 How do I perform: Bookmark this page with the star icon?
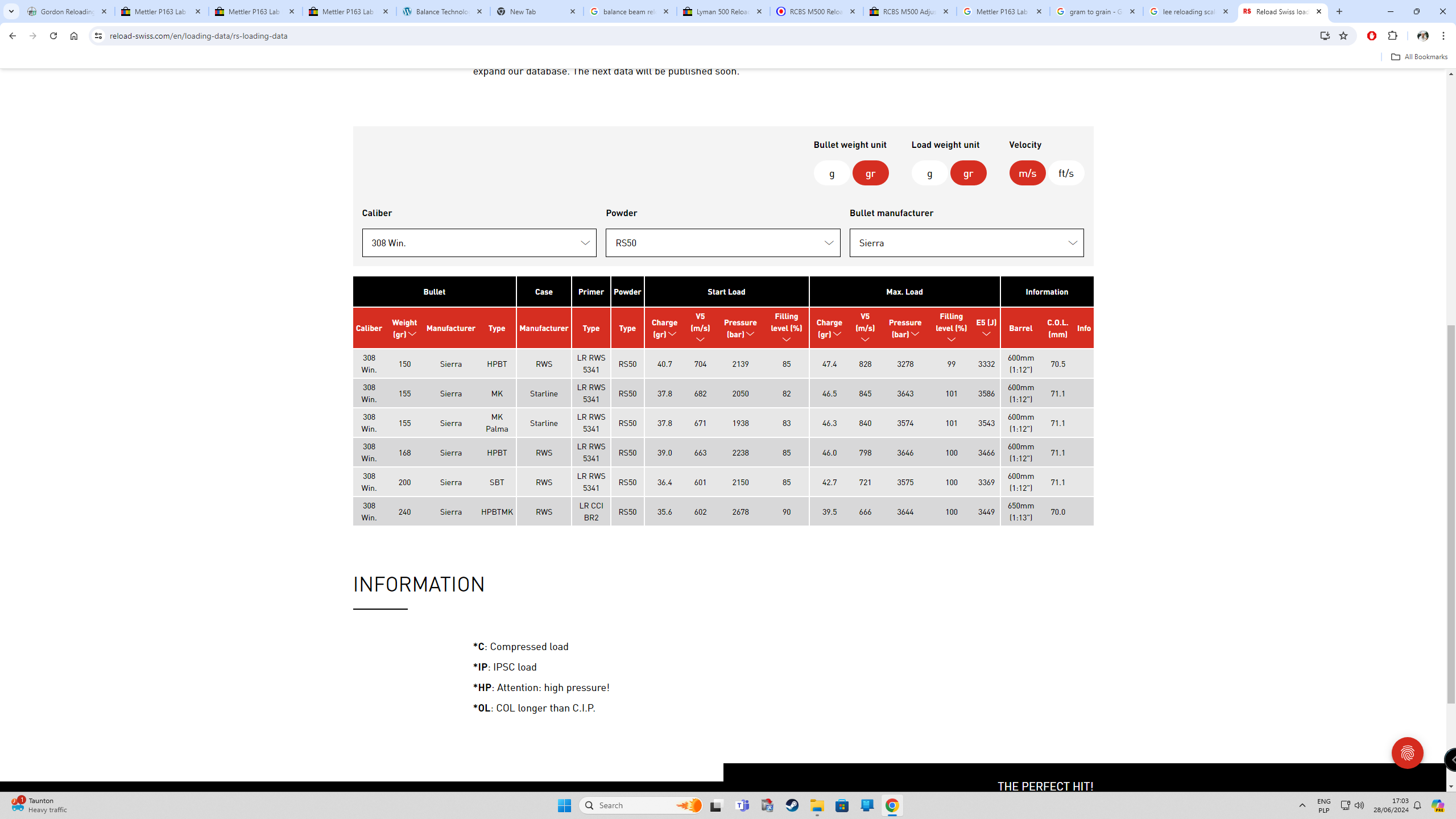[1343, 36]
